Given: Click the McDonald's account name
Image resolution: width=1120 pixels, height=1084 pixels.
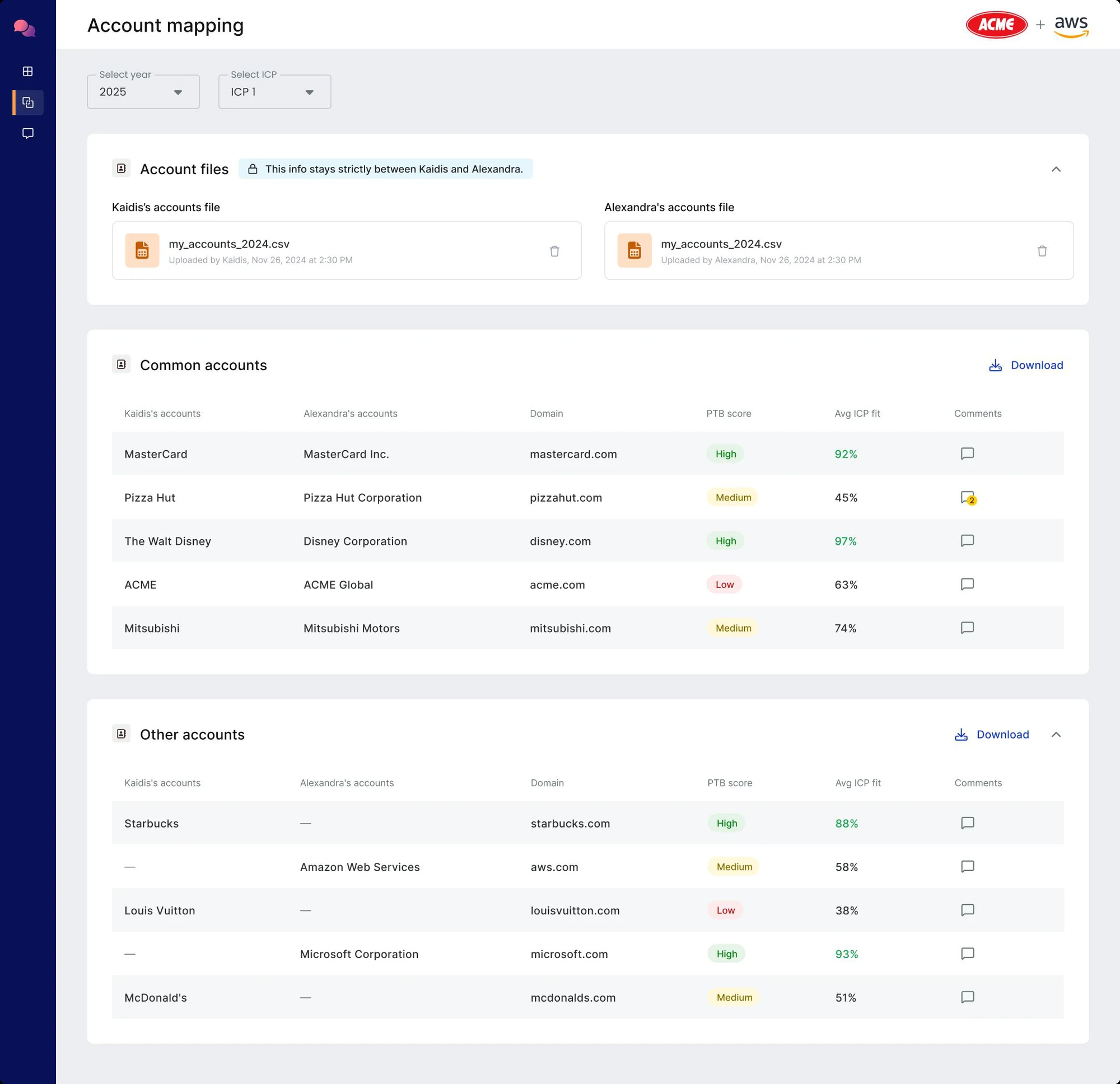Looking at the screenshot, I should (x=156, y=997).
